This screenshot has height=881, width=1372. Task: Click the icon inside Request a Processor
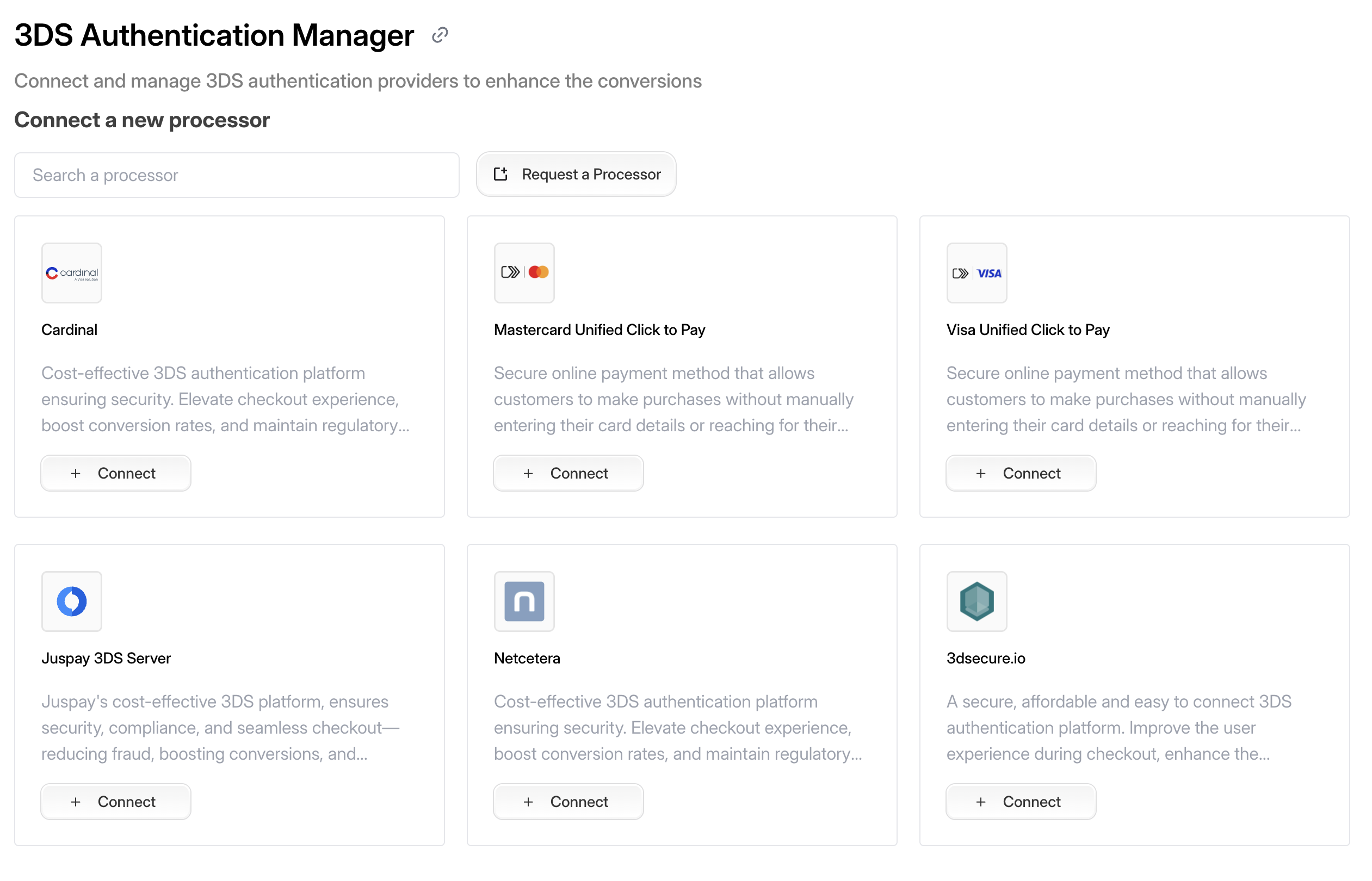tap(500, 174)
